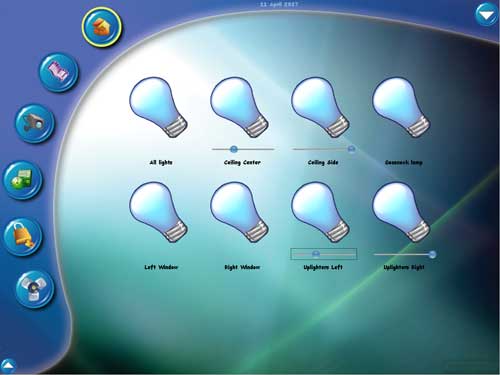
Task: Toggle the Left Window light bulb
Action: pos(159,212)
